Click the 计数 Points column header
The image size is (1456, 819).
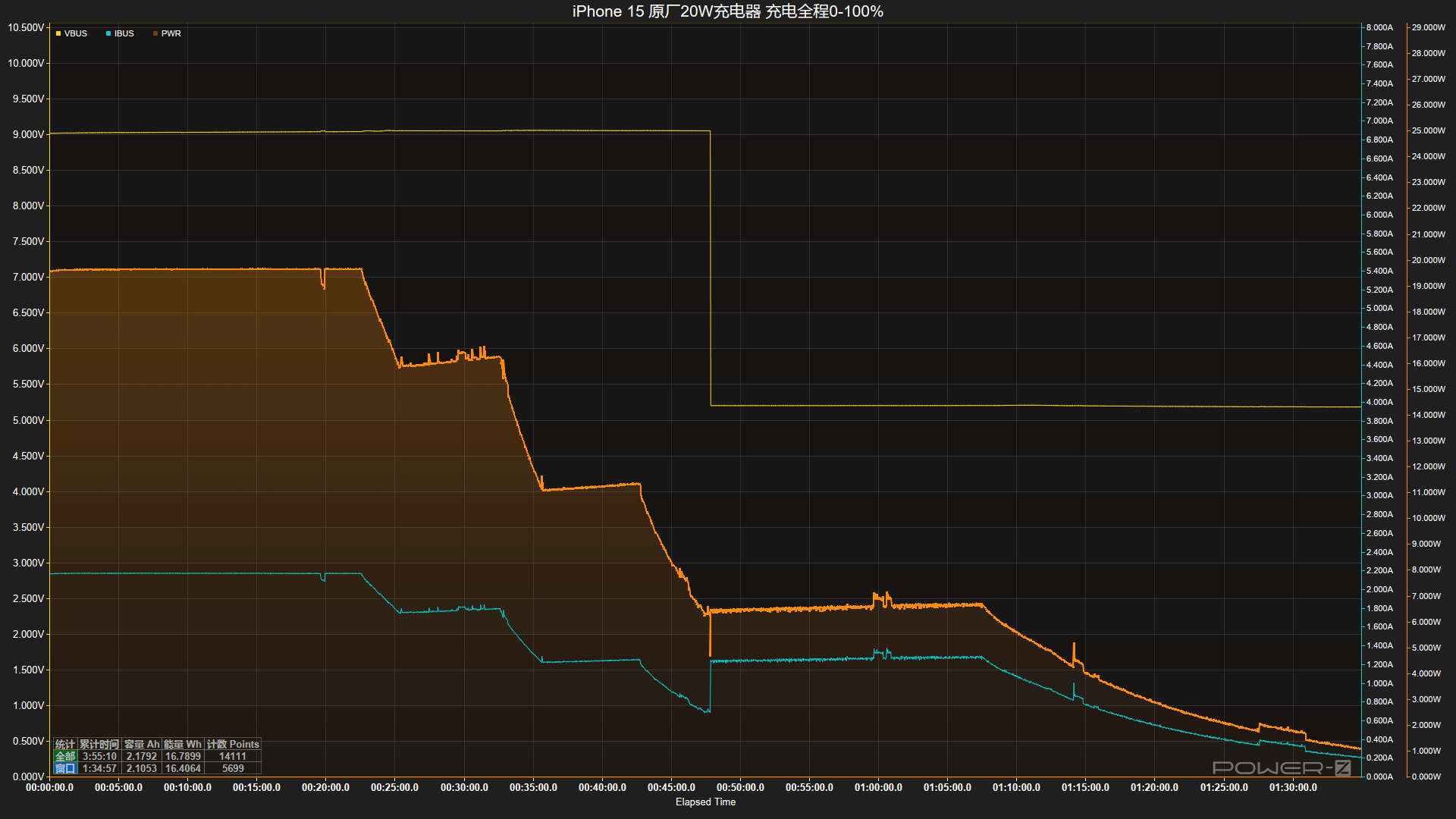(x=233, y=744)
